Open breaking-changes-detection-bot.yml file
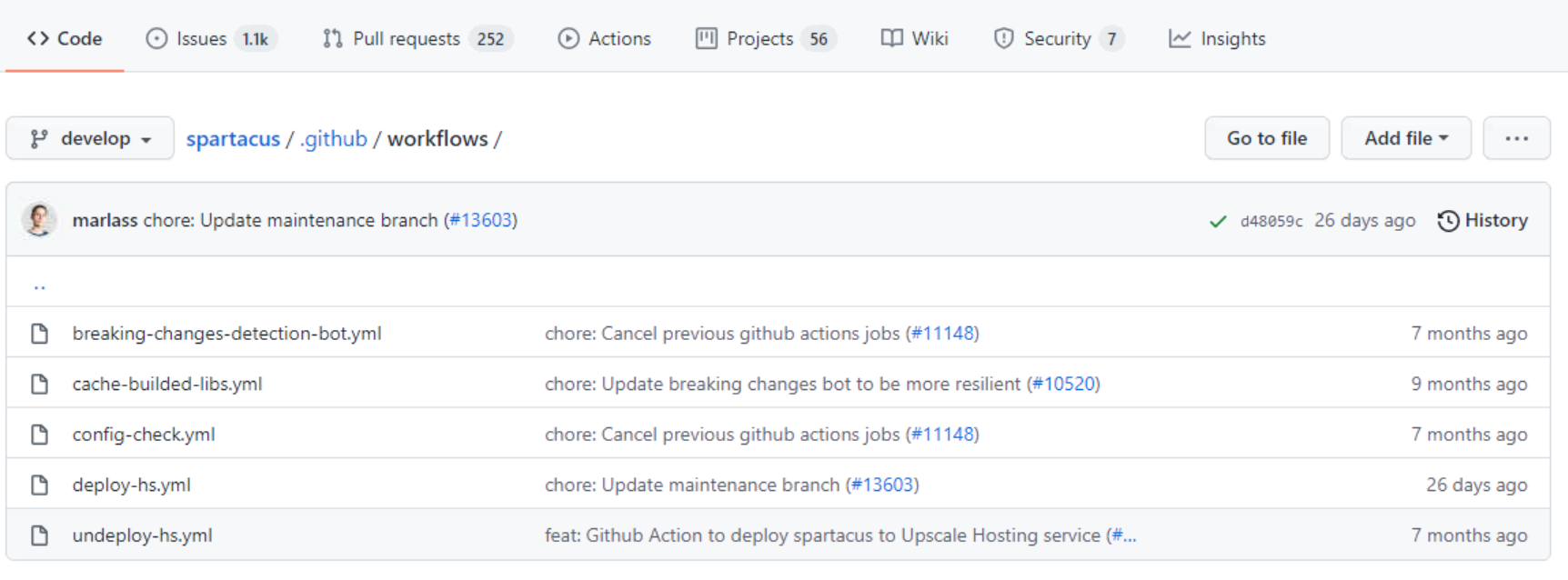Screen dimensions: 1568x580 pyautogui.click(x=226, y=334)
